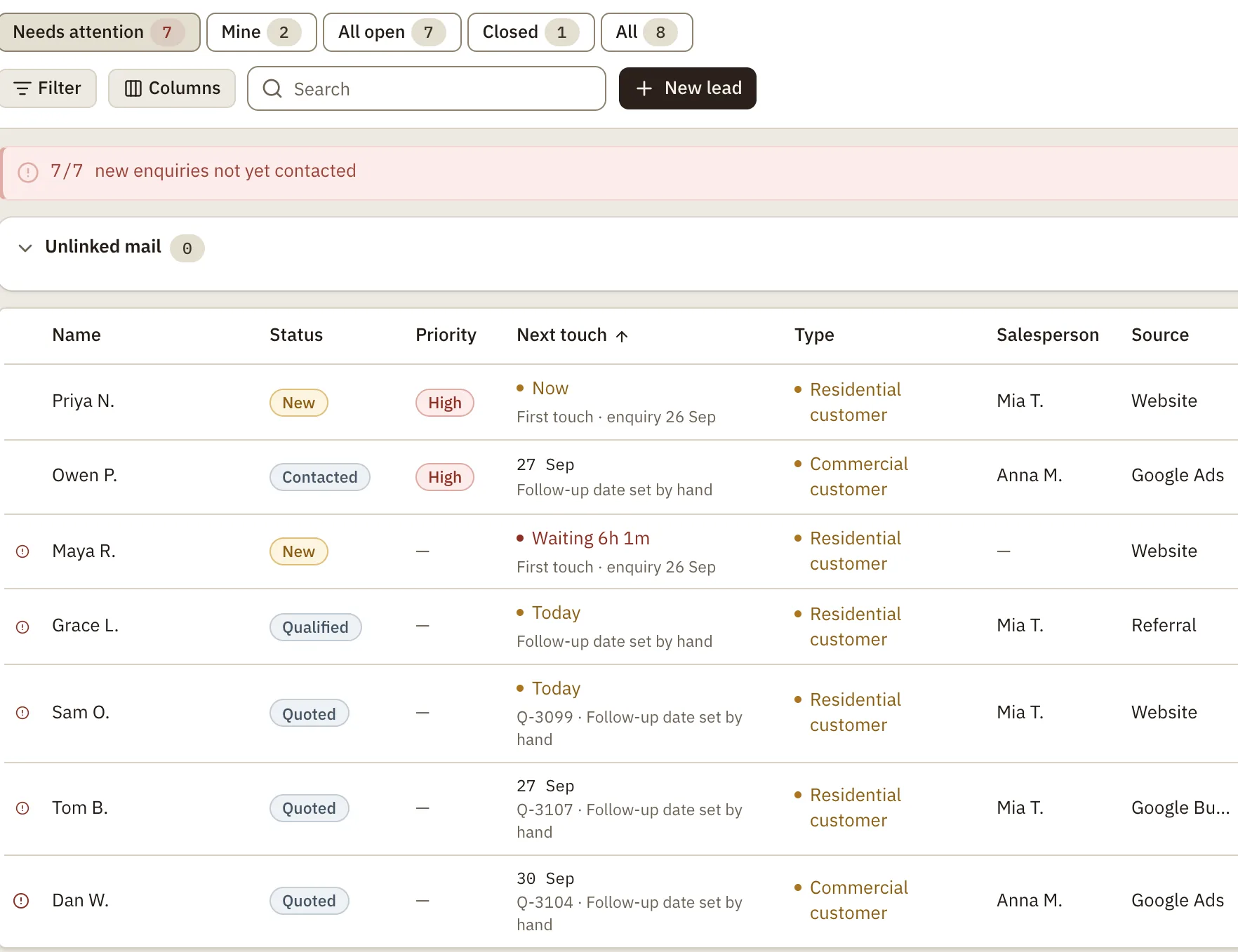This screenshot has width=1238, height=952.
Task: Click warning icon beside Maya R.
Action: pos(22,551)
